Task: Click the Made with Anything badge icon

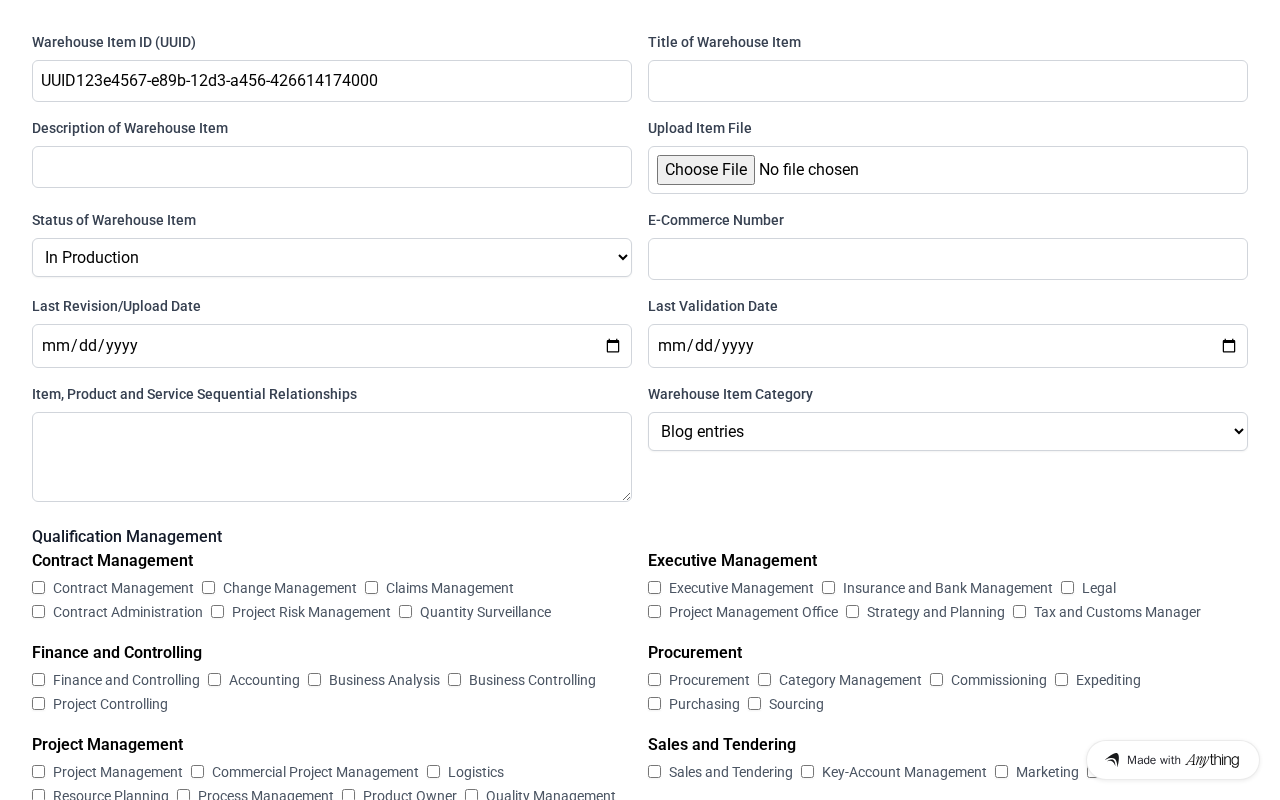Action: coord(1112,760)
